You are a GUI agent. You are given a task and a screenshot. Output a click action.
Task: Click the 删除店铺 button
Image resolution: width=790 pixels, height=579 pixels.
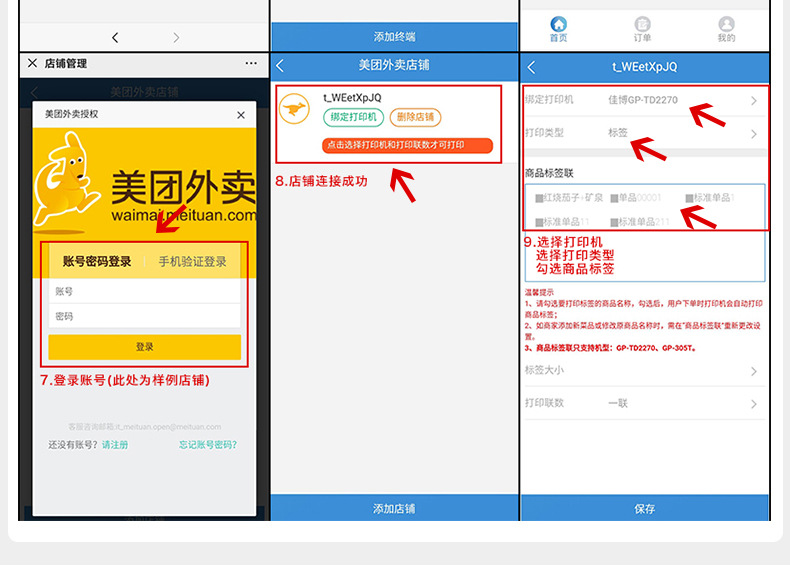point(415,117)
